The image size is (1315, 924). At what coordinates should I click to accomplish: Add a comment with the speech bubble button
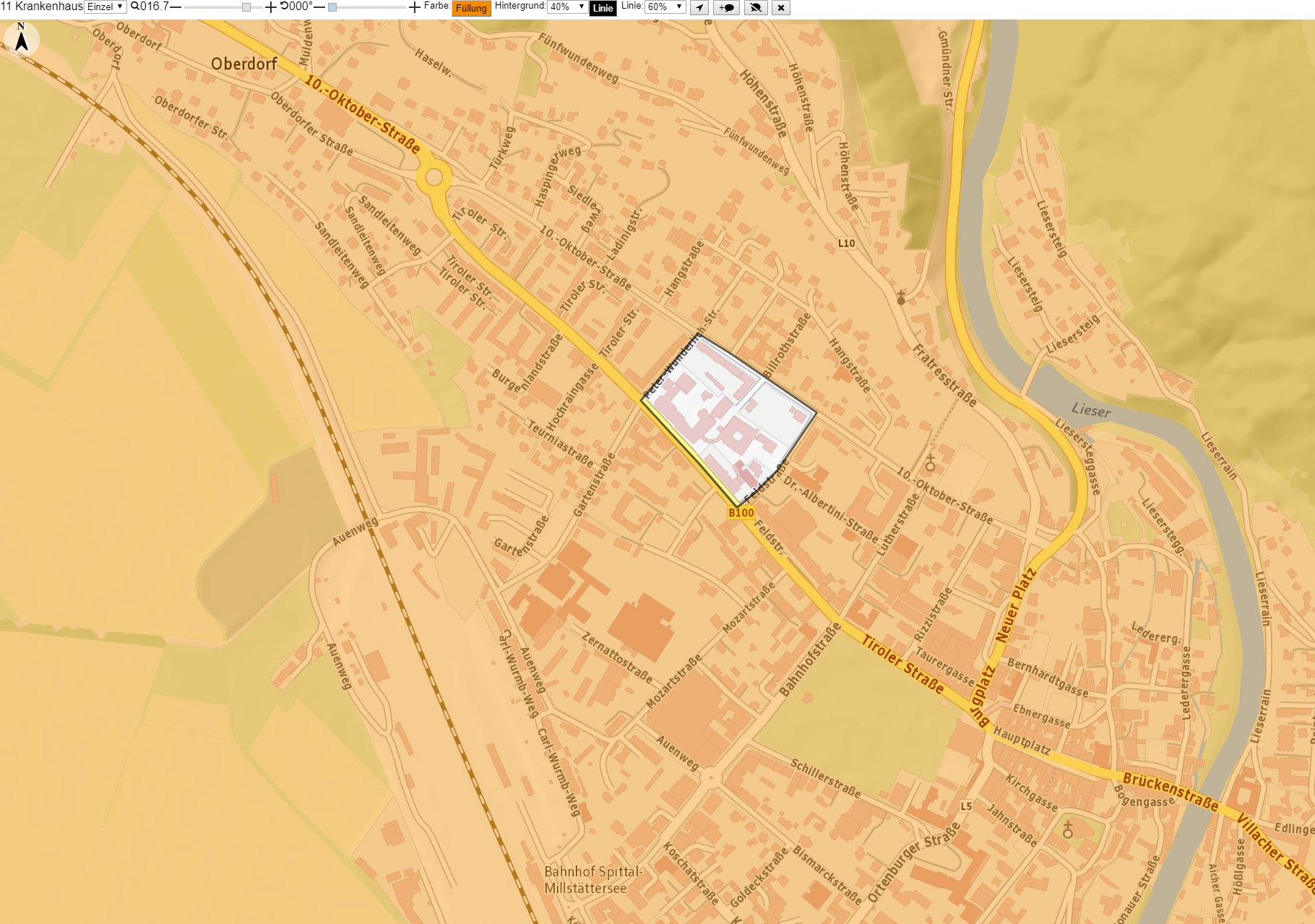726,8
